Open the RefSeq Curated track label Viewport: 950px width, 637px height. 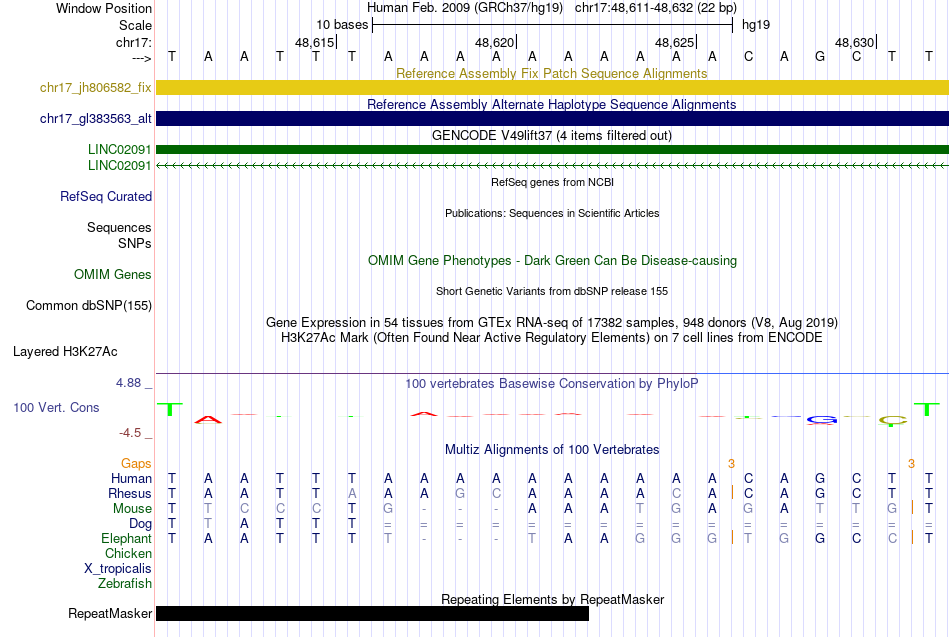(x=105, y=196)
